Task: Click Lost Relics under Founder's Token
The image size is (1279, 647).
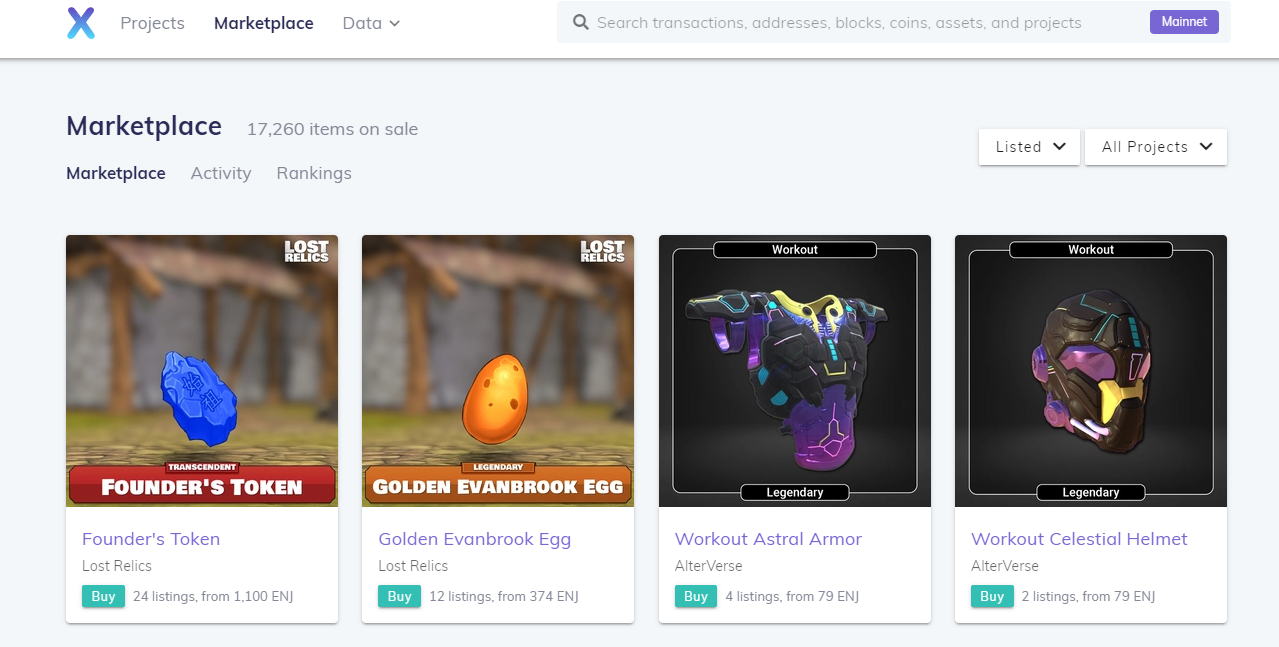Action: 117,566
